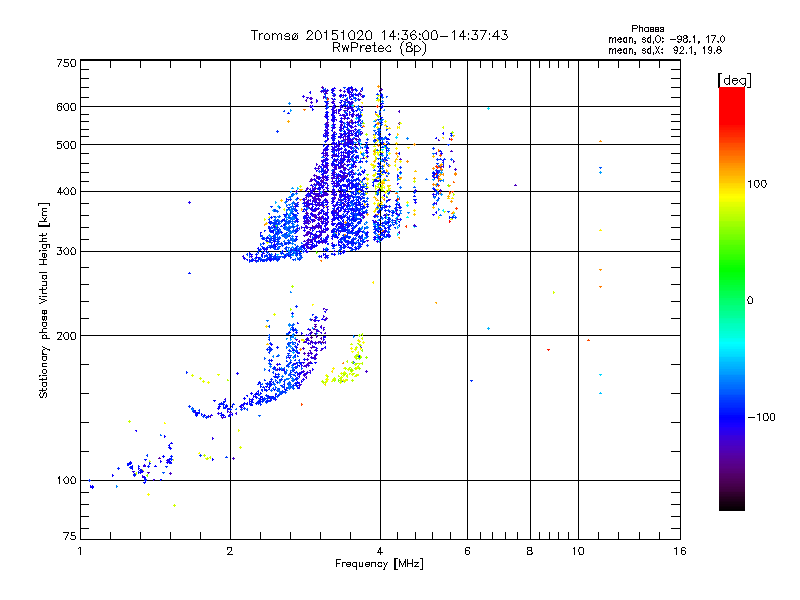Click the black bottom of the phase colorbar
800x600 pixels.
(732, 503)
